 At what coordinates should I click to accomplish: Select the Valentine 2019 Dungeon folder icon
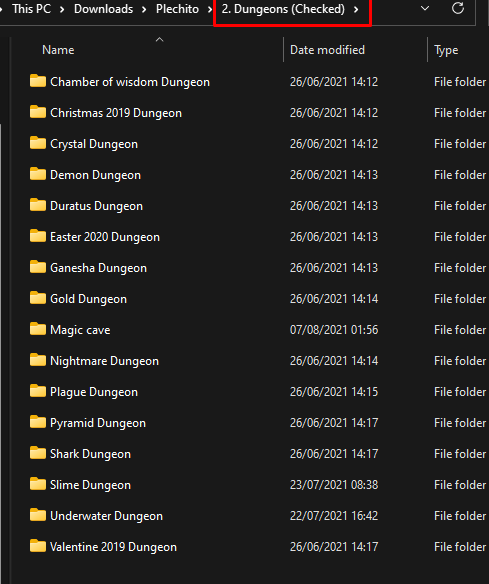click(x=38, y=546)
